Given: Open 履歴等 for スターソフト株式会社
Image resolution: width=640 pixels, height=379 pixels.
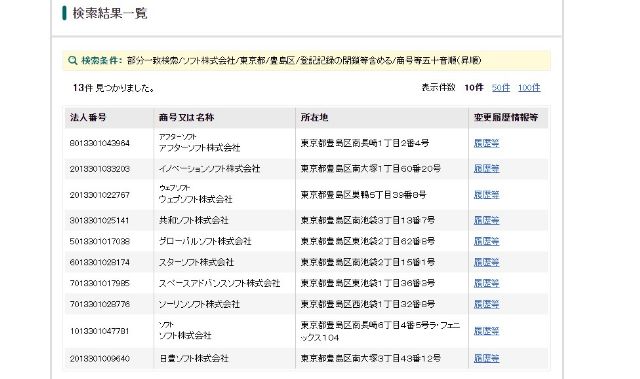Looking at the screenshot, I should pos(487,262).
